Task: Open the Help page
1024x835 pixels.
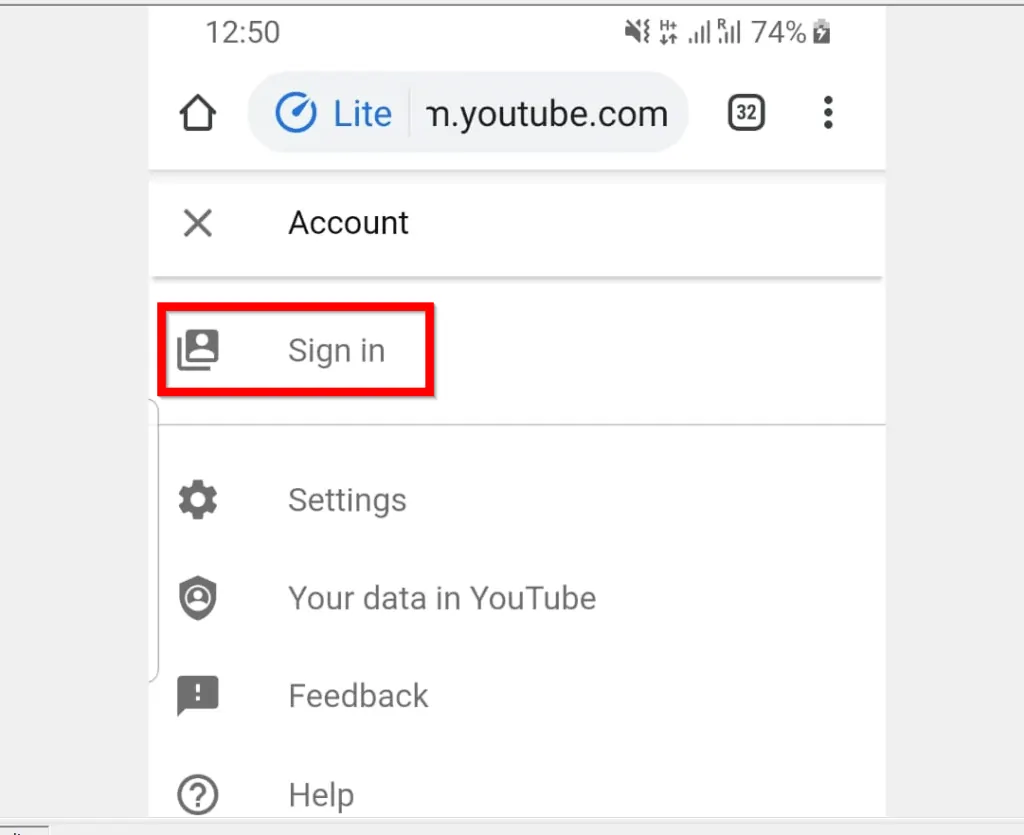Action: (x=321, y=794)
